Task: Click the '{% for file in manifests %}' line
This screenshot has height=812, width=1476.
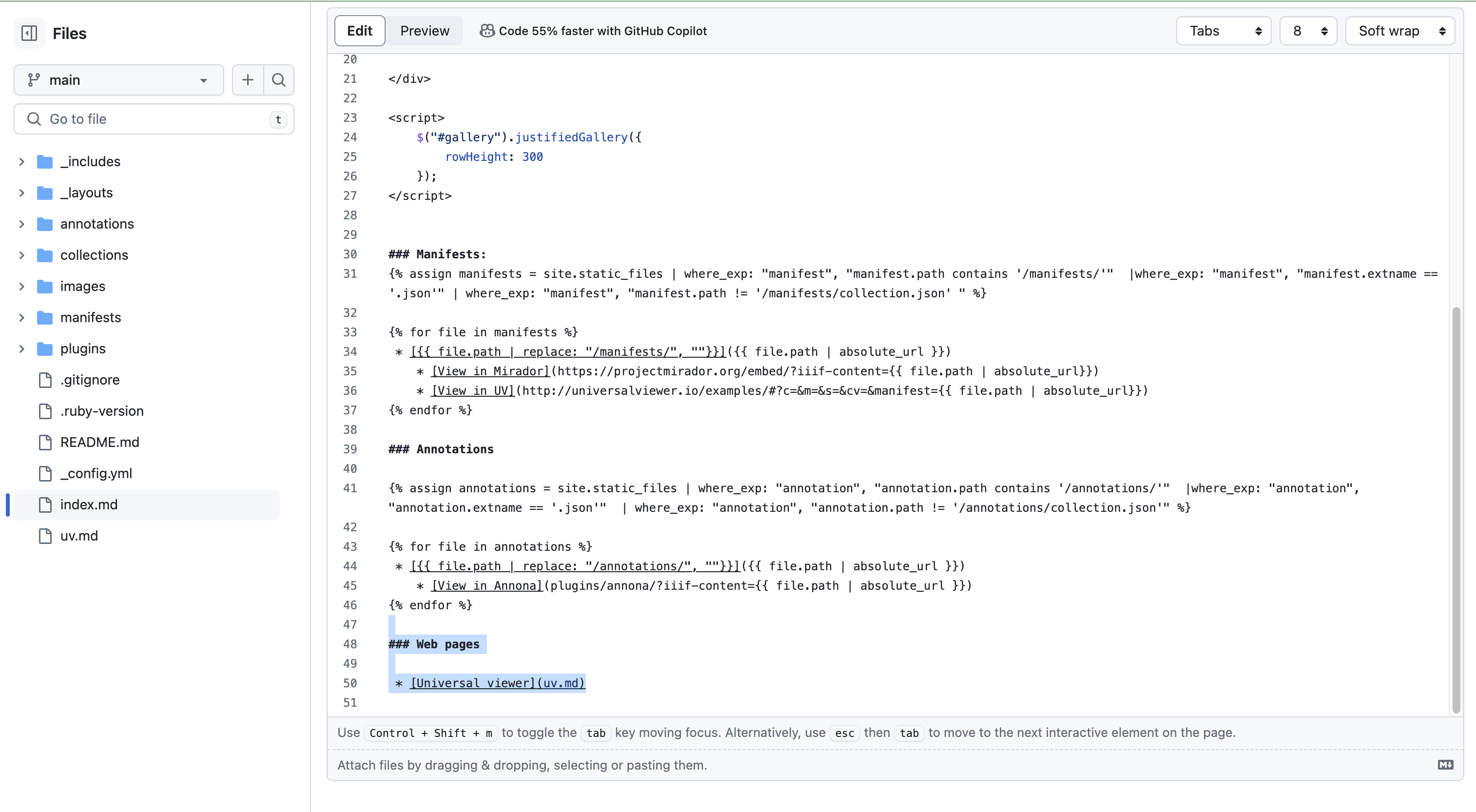Action: pos(484,332)
